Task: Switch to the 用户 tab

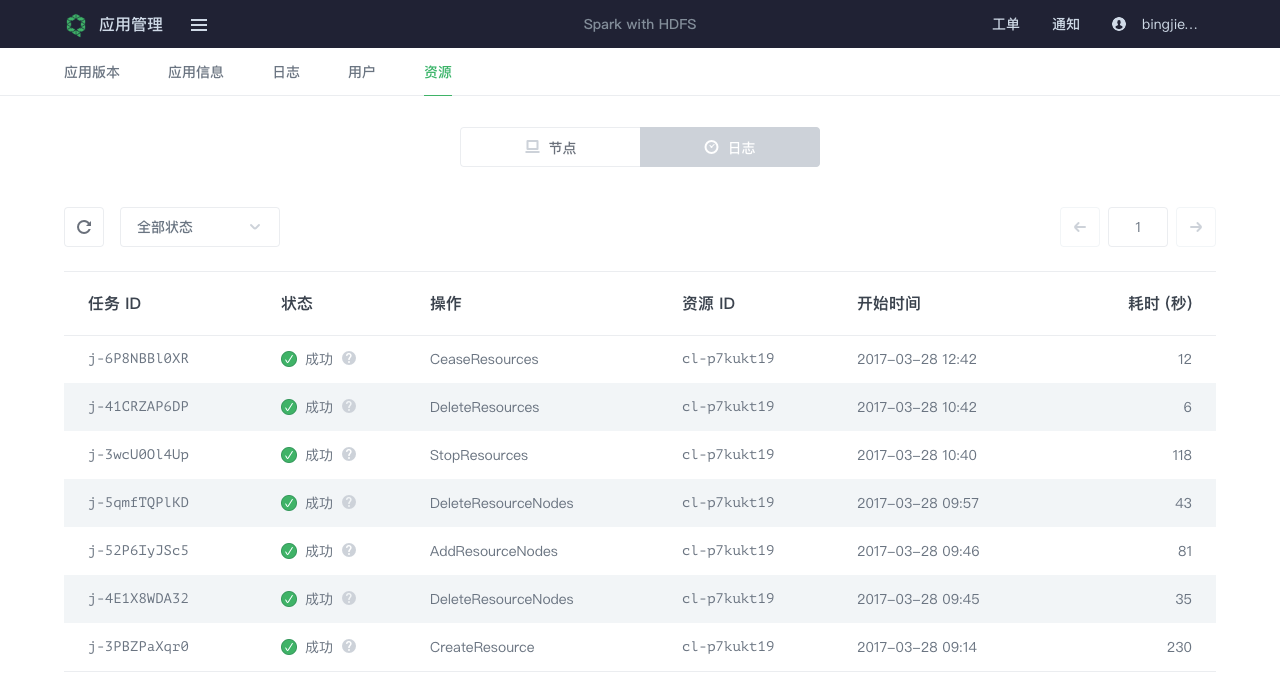Action: point(362,72)
